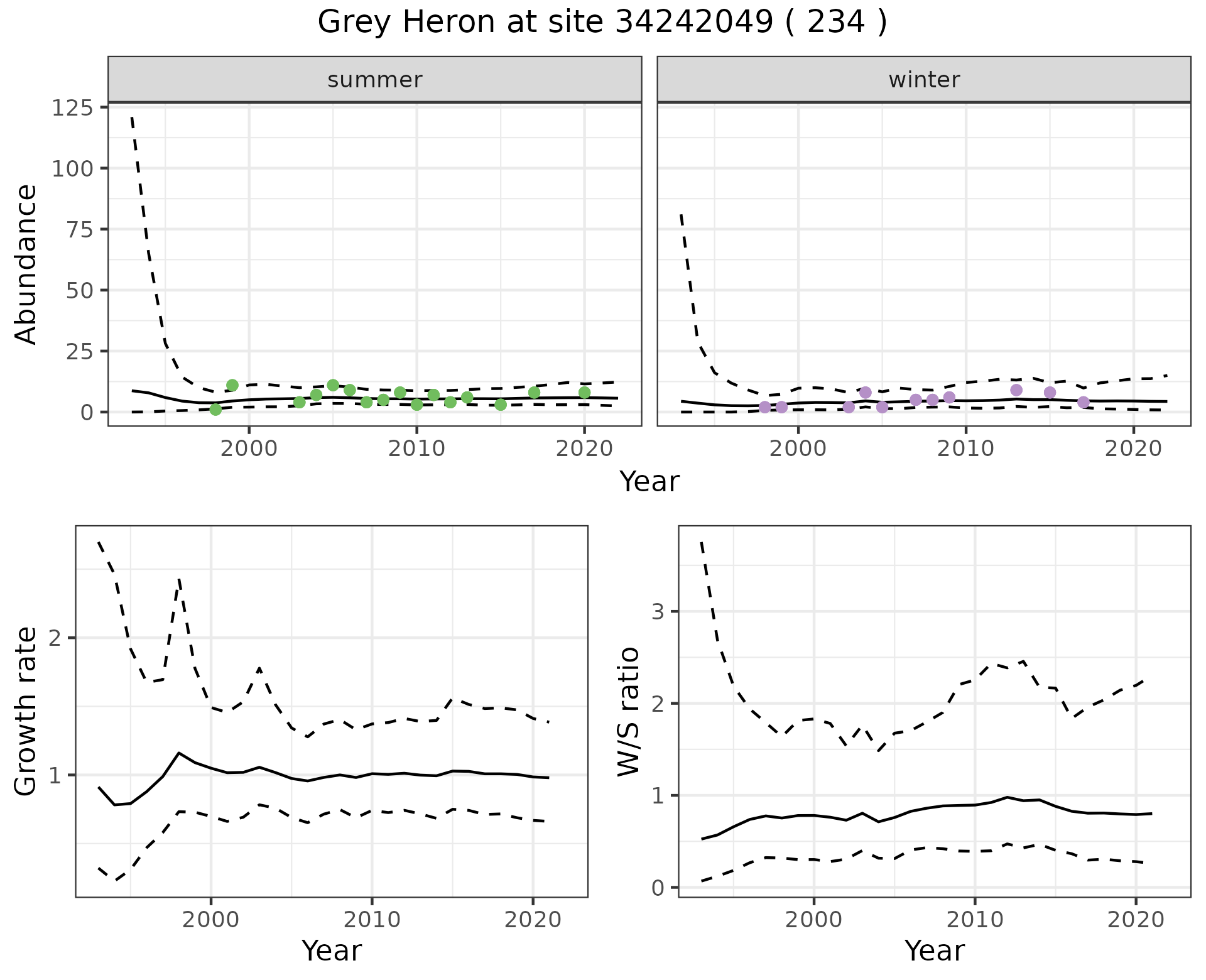Click the Year label under the top panels
Image resolution: width=1206 pixels, height=980 pixels.
coord(649,482)
